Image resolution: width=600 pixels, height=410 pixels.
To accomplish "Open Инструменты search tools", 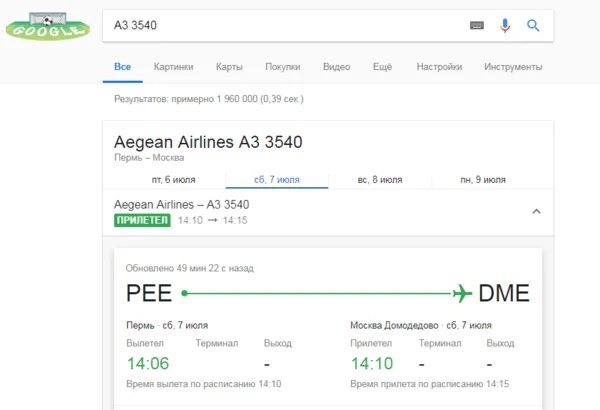I will 512,67.
